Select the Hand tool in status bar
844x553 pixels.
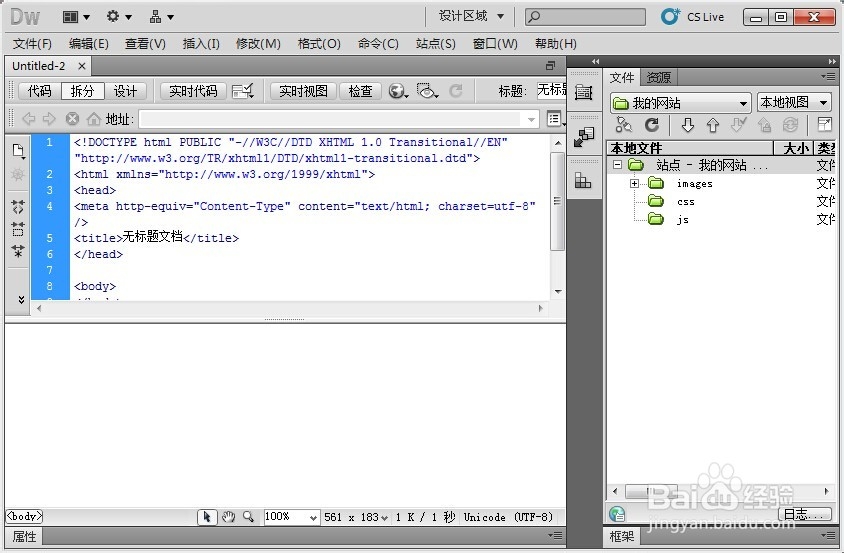tap(228, 517)
